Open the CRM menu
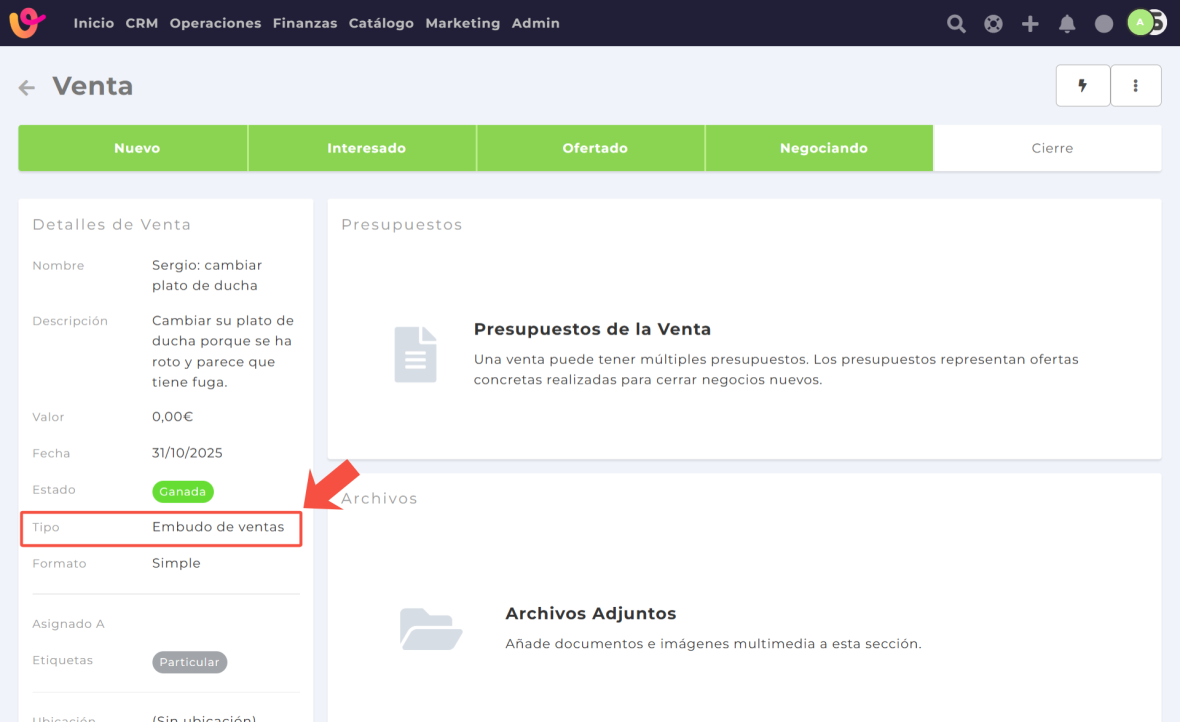1180x722 pixels. pos(142,23)
